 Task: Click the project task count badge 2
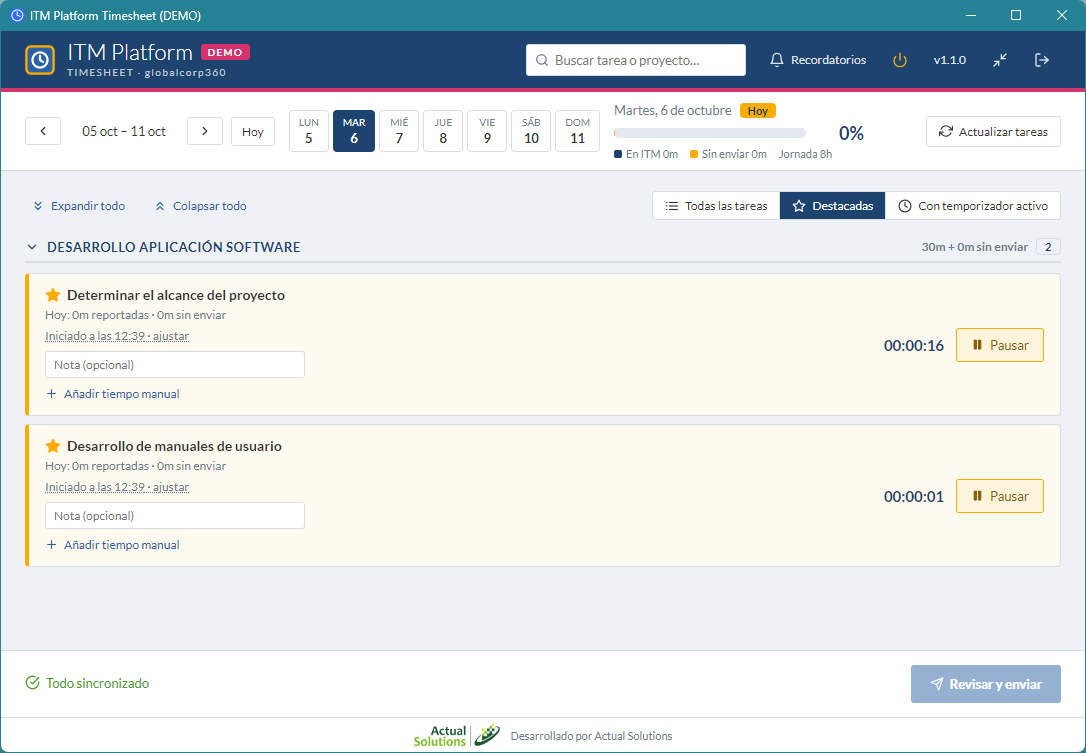tap(1048, 247)
